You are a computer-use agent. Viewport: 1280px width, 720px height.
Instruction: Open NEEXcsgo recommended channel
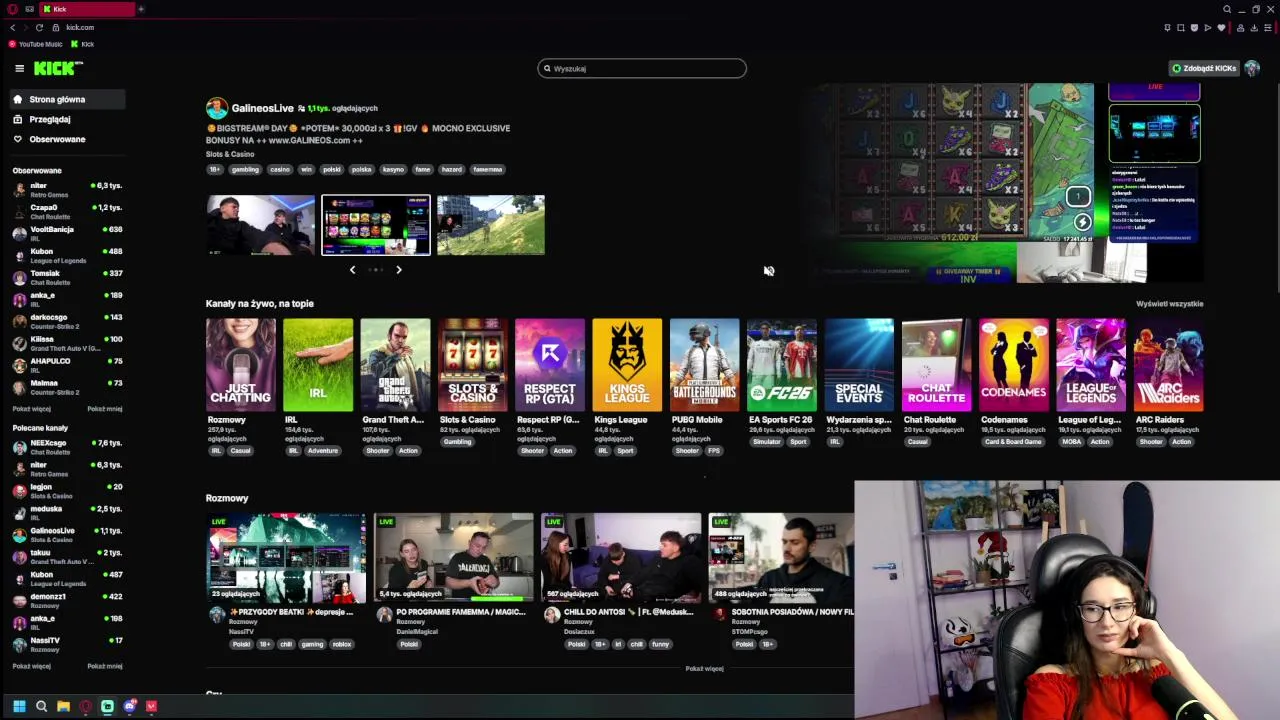tap(67, 446)
